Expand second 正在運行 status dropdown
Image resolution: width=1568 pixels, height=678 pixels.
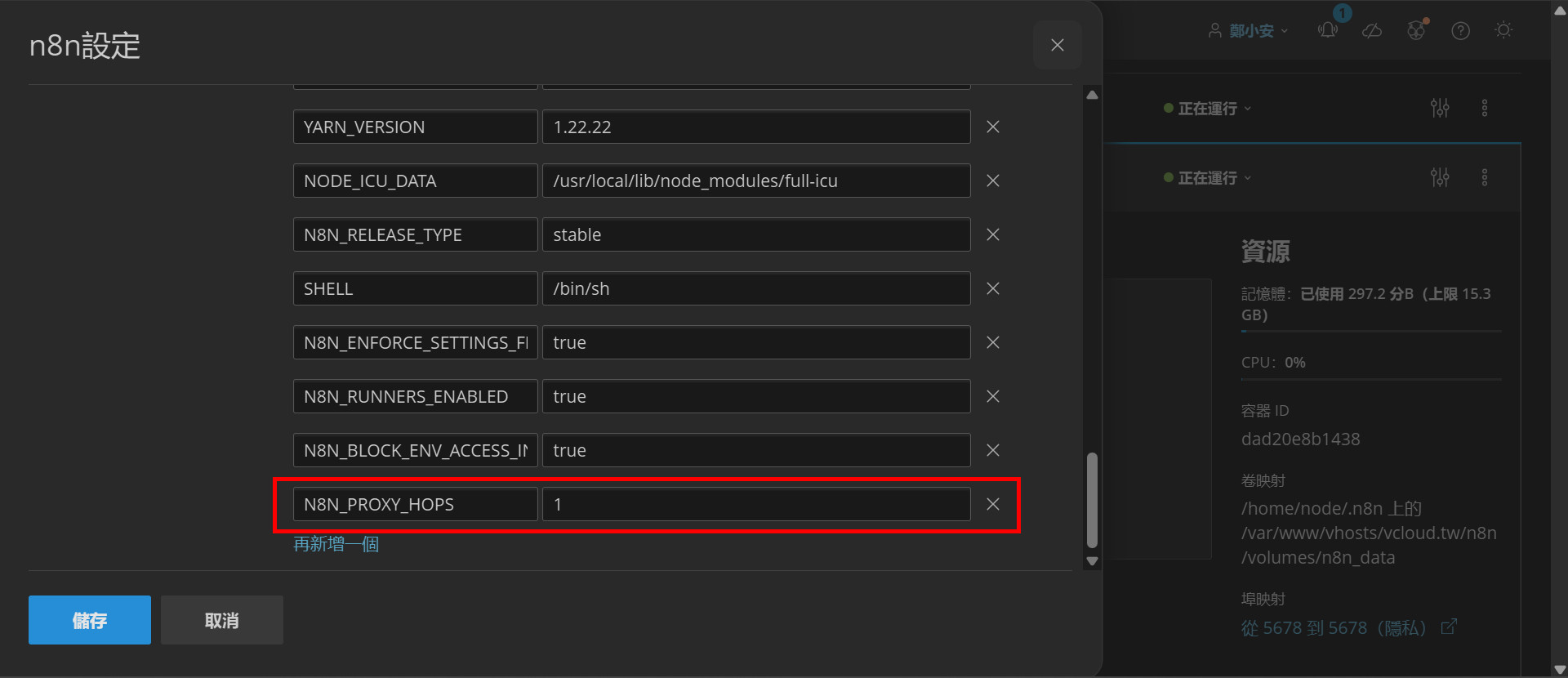point(1207,178)
